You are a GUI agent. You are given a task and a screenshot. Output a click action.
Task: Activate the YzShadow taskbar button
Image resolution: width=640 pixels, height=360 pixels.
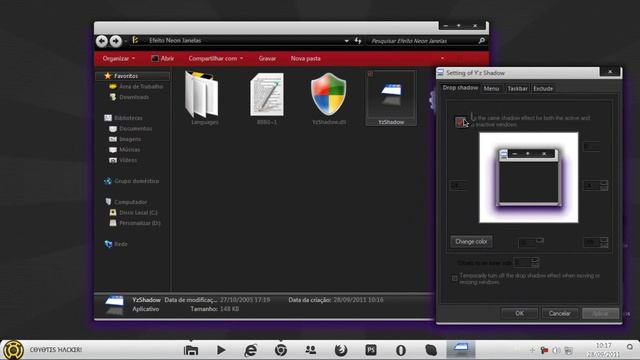(x=461, y=350)
